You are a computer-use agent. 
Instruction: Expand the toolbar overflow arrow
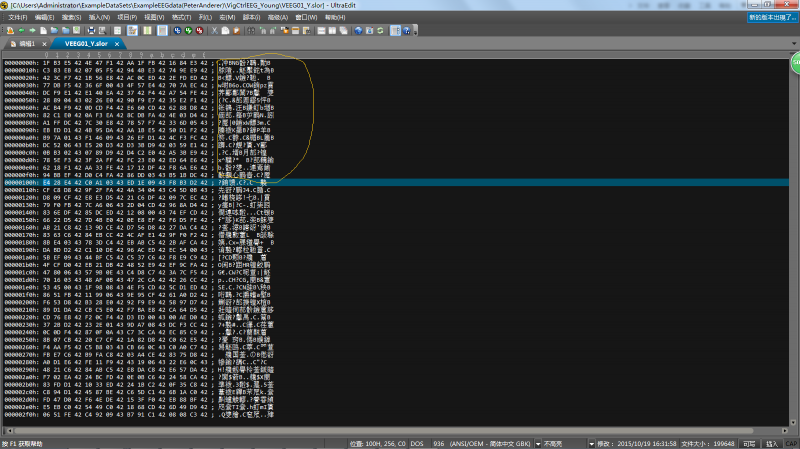(415, 32)
